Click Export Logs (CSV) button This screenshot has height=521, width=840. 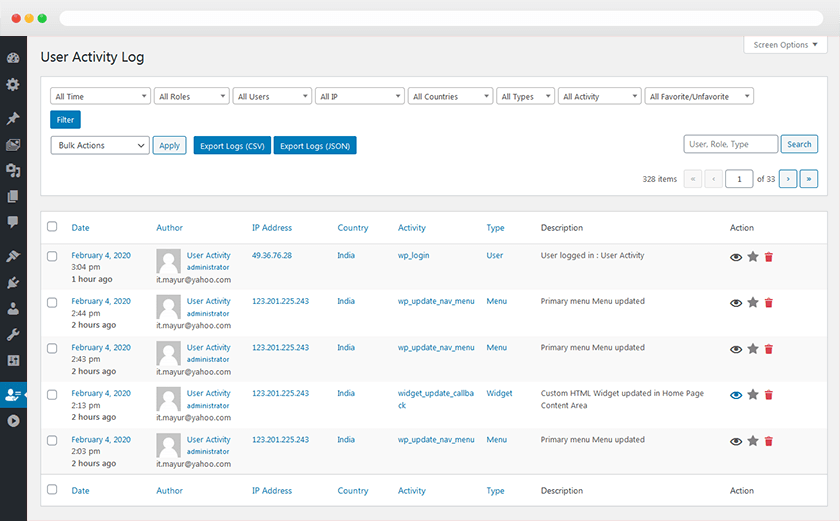pos(231,145)
